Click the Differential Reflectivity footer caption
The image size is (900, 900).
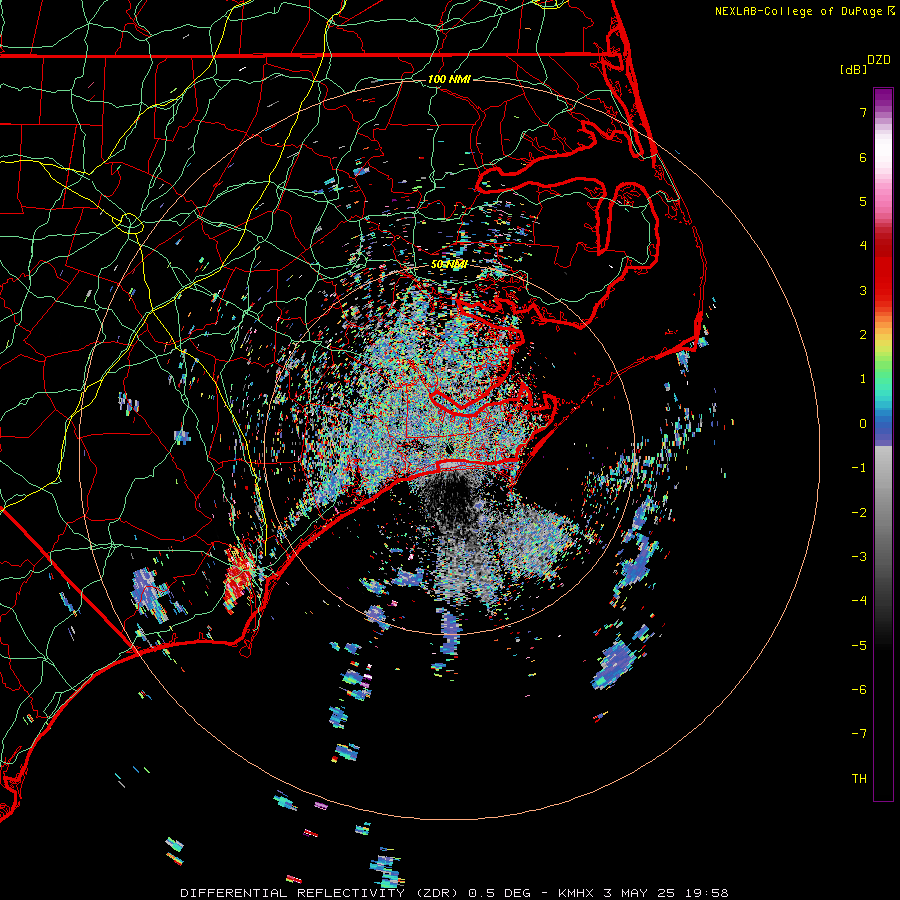[454, 893]
